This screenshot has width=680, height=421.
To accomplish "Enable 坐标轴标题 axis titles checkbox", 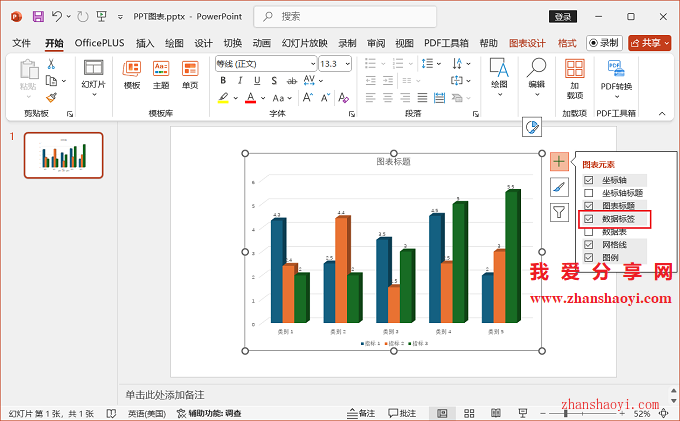I will point(588,193).
